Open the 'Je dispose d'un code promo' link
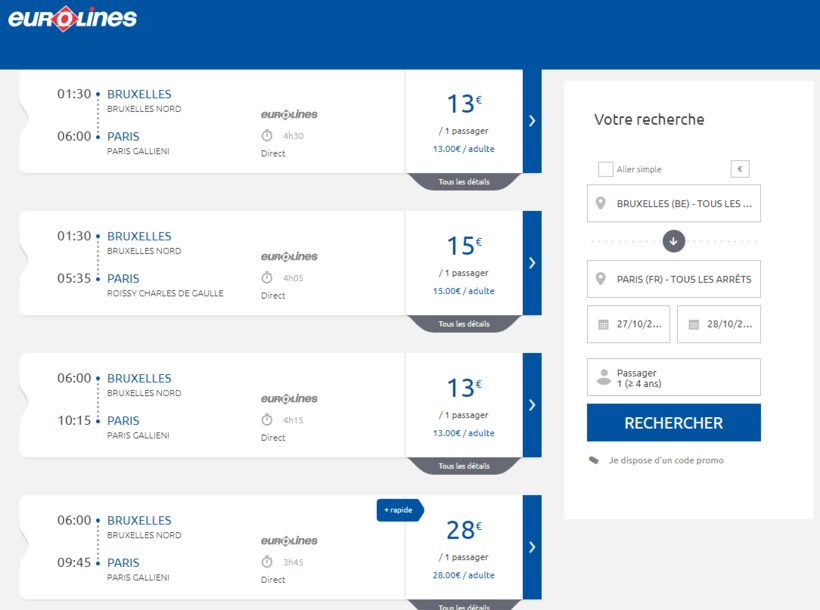The width and height of the screenshot is (820, 610). click(666, 461)
